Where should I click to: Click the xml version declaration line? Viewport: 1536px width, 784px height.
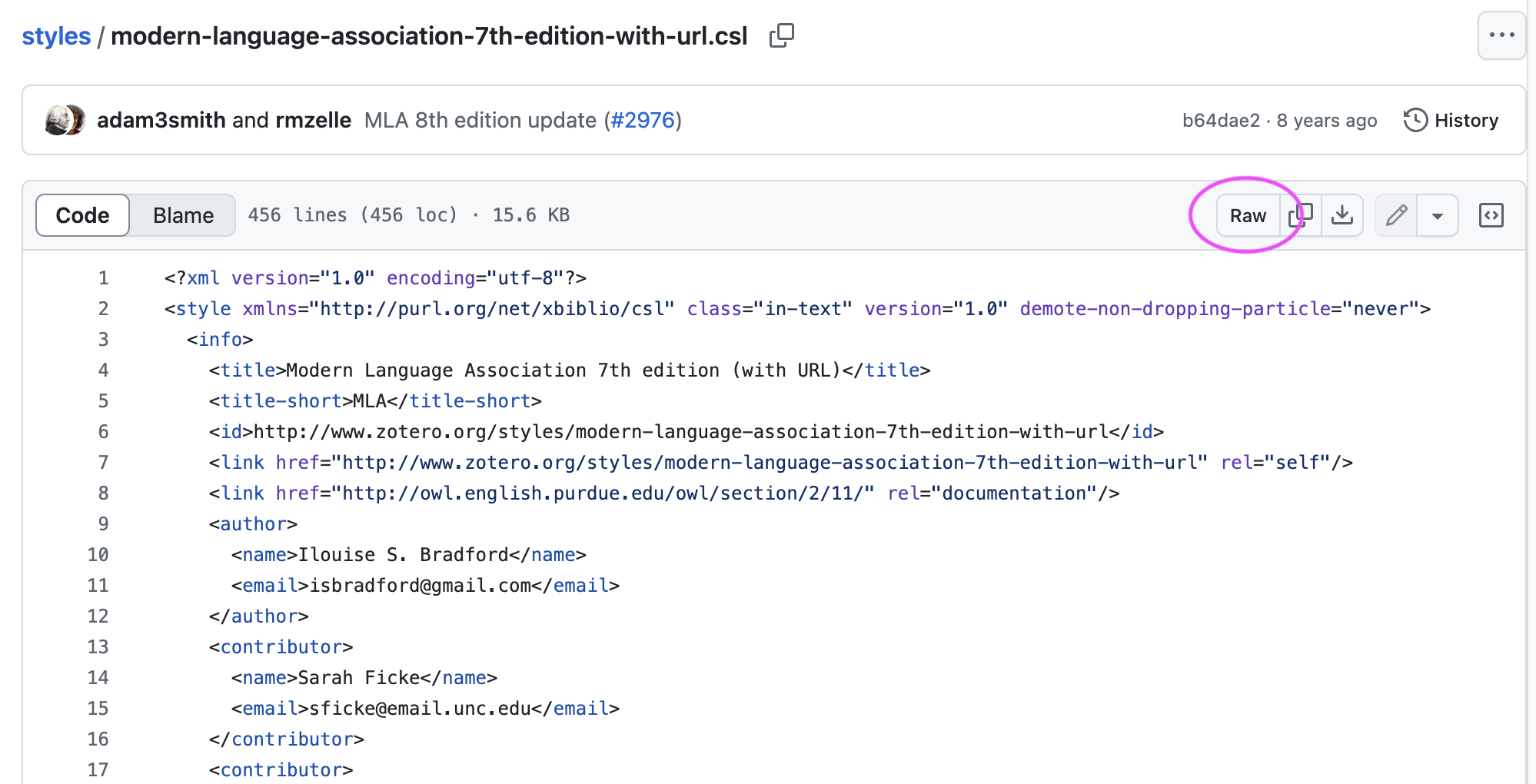point(375,278)
